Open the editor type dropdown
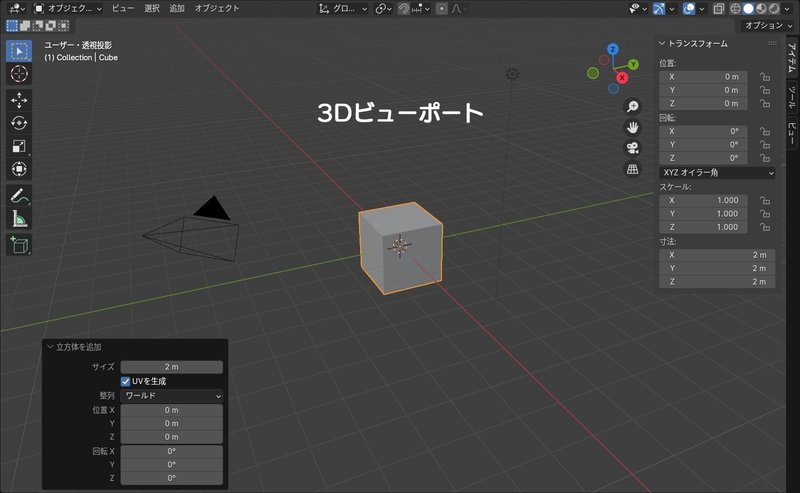Screen dimensions: 800x493 [17, 9]
